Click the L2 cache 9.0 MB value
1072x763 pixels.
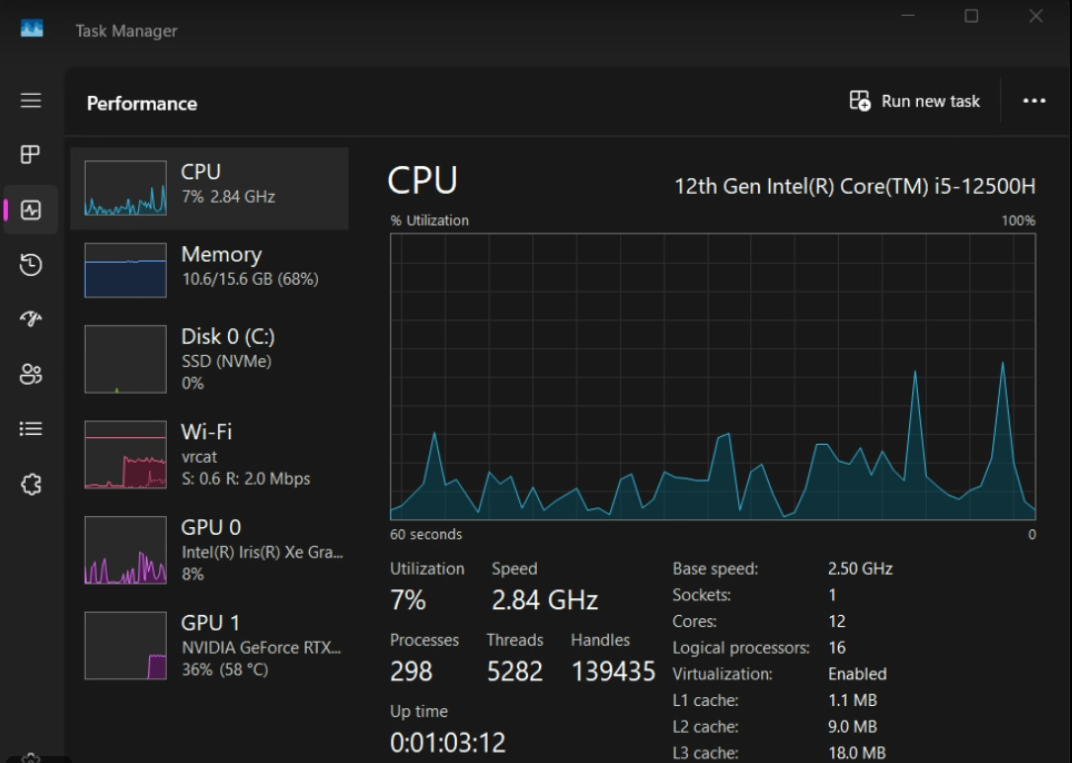click(852, 727)
